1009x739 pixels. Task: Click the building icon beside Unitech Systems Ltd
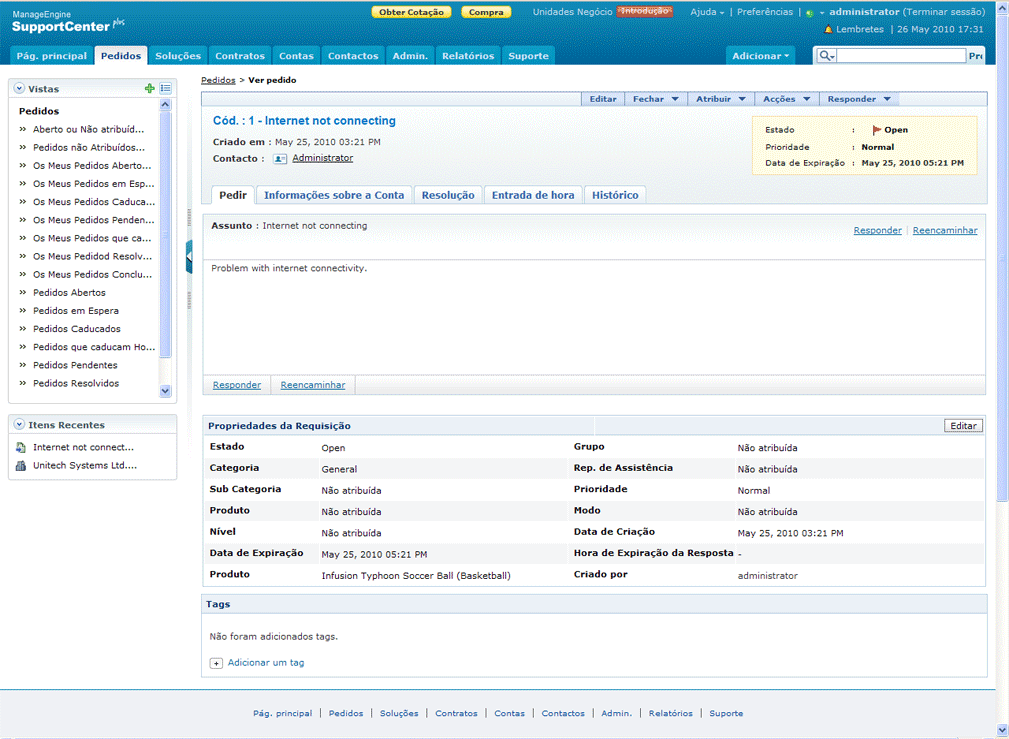click(21, 465)
